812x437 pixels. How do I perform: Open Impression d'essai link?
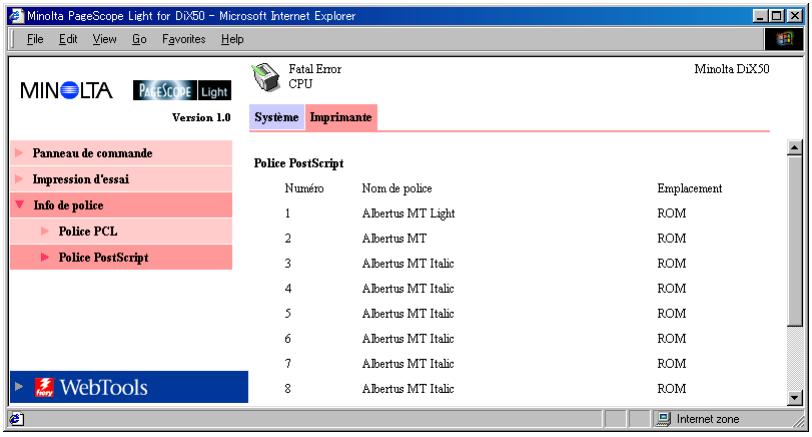point(81,179)
